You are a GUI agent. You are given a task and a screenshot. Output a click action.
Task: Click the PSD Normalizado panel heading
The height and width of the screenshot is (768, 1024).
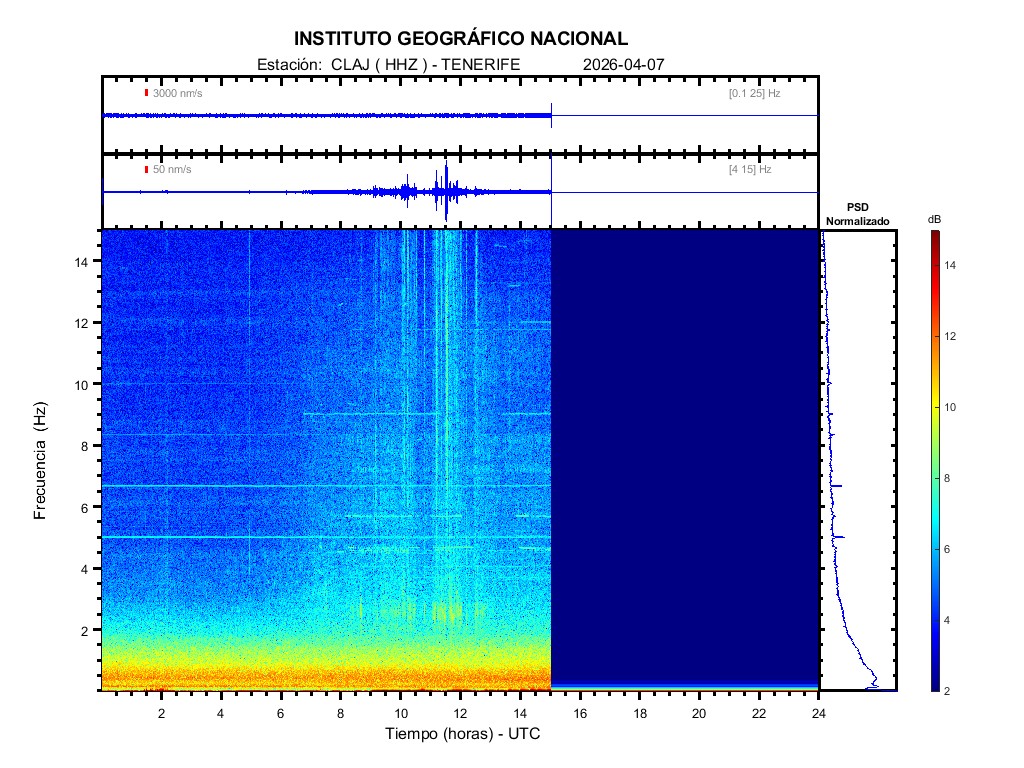(857, 214)
